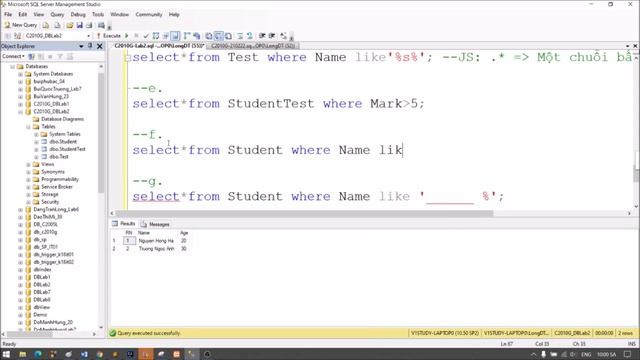The width and height of the screenshot is (640, 360).
Task: Click the Parse checkmark icon
Action: pyautogui.click(x=146, y=36)
